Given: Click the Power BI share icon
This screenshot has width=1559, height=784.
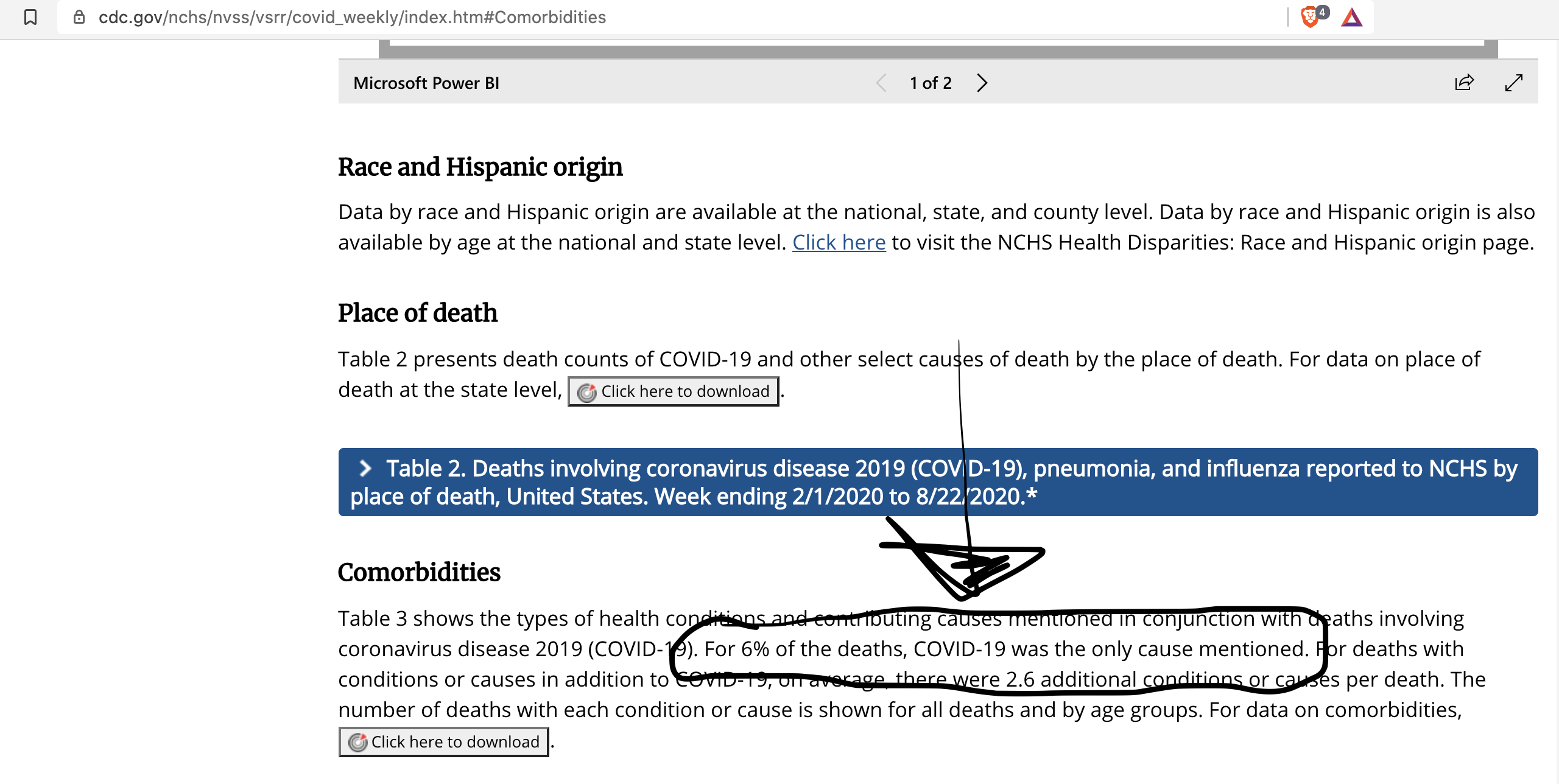Looking at the screenshot, I should point(1464,83).
